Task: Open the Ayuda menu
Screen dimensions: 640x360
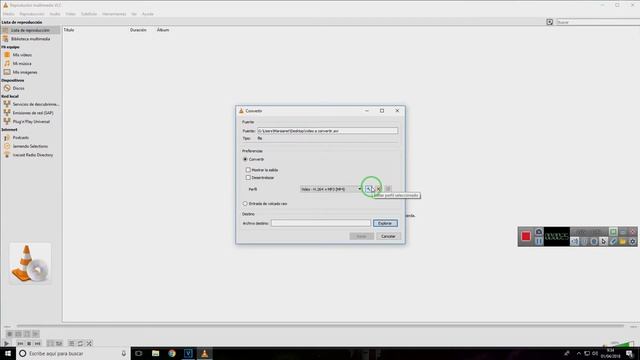Action: coord(148,14)
